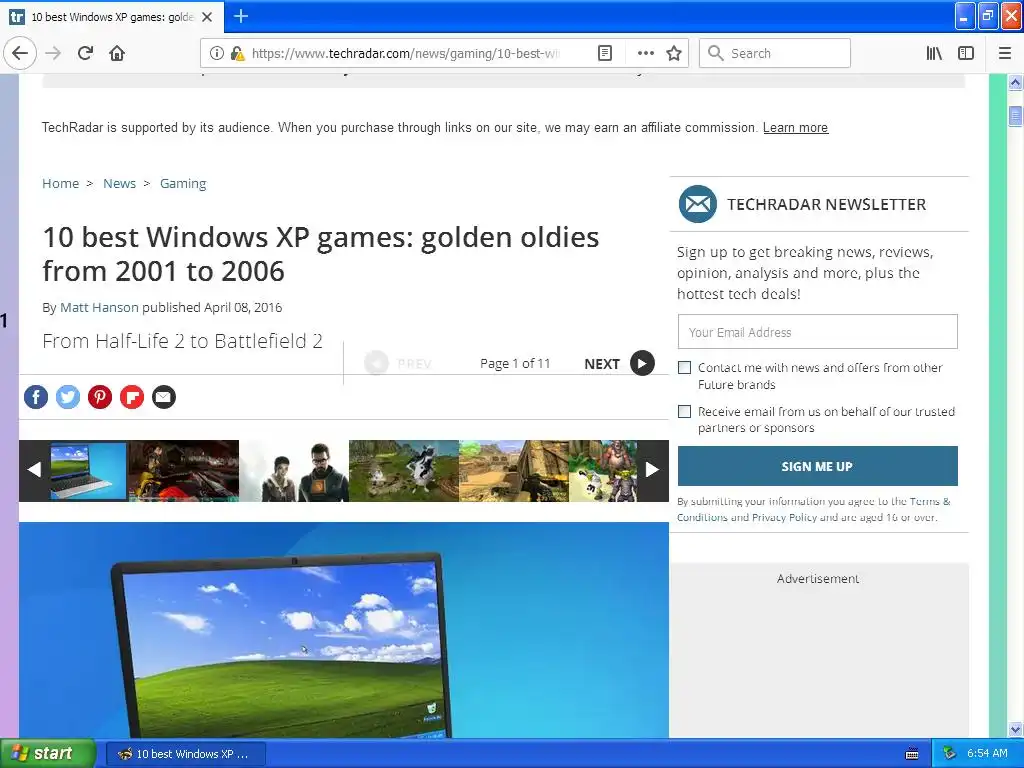Select the 10 best Windows XP games tab
This screenshot has height=768, width=1024.
(112, 17)
